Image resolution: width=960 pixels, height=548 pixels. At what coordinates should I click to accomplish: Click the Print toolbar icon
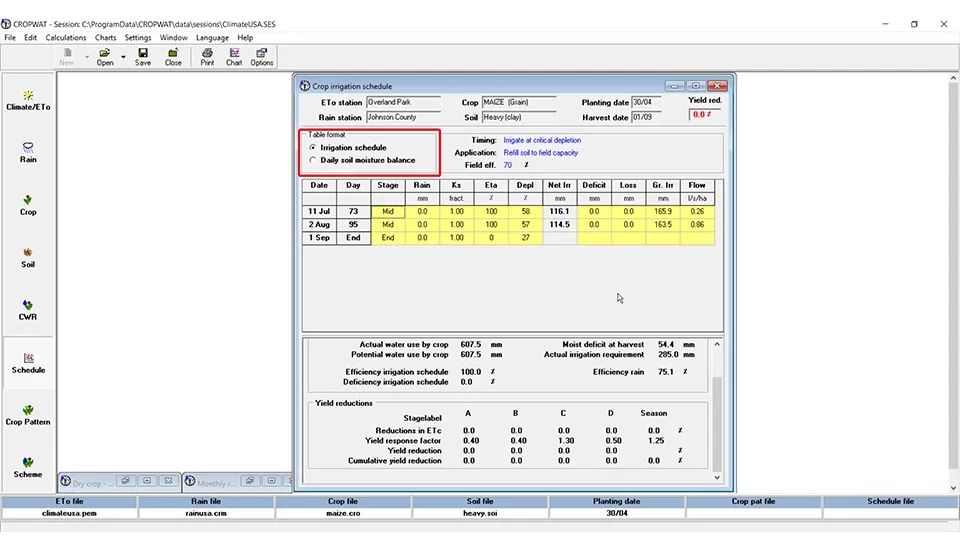pos(207,56)
